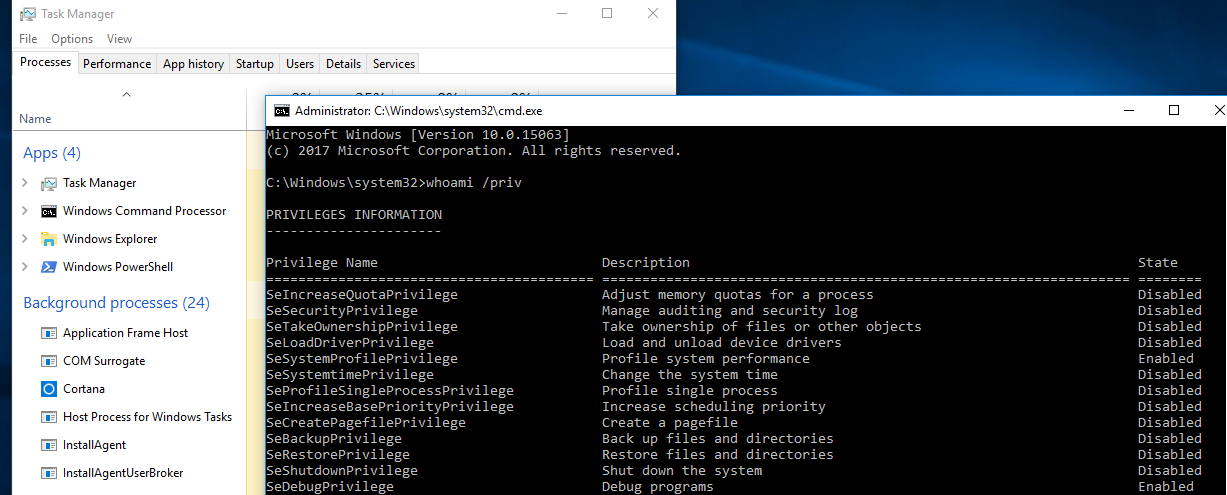Screen dimensions: 1227x495
Task: Click the Cortana circle icon
Action: click(49, 389)
